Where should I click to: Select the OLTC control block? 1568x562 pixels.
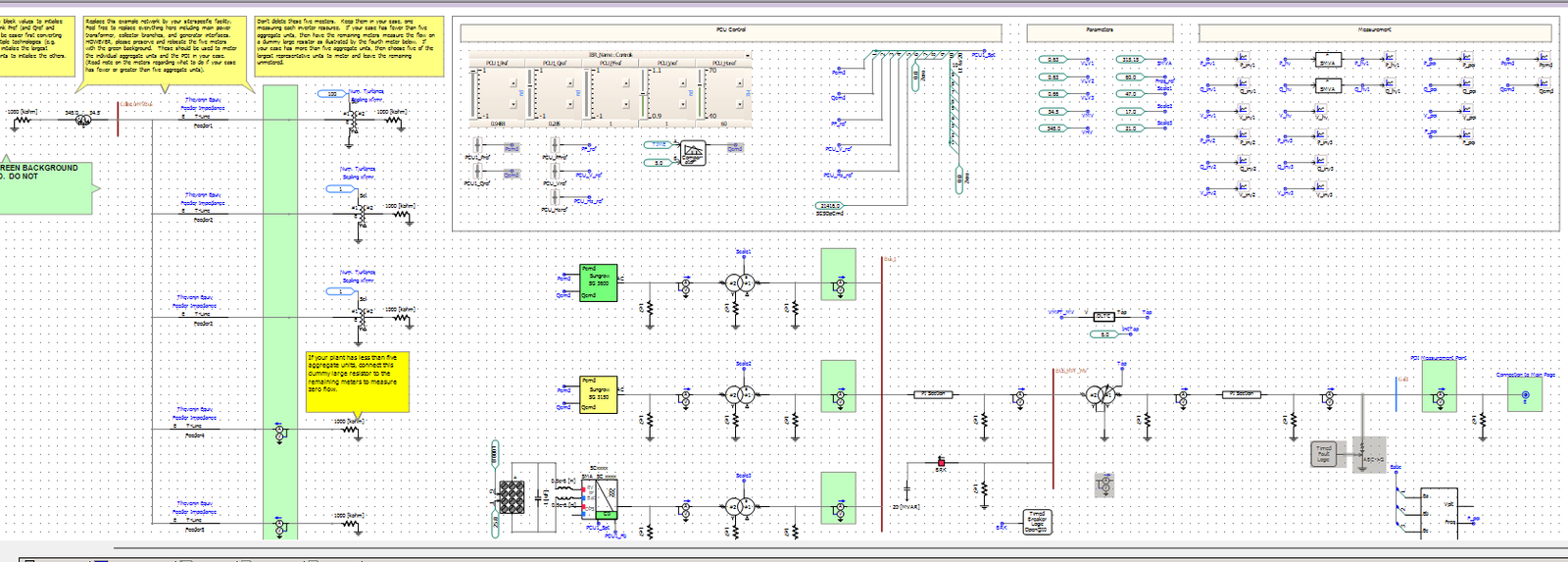(x=1103, y=316)
